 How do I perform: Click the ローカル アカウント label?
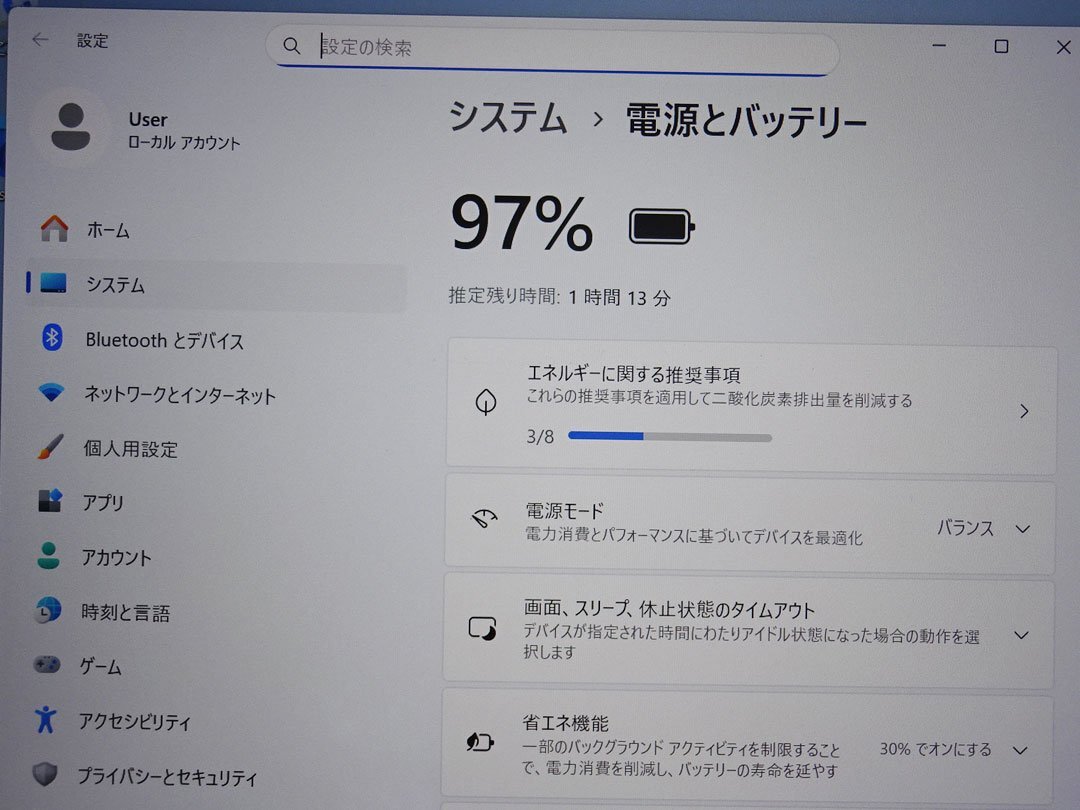[x=184, y=143]
